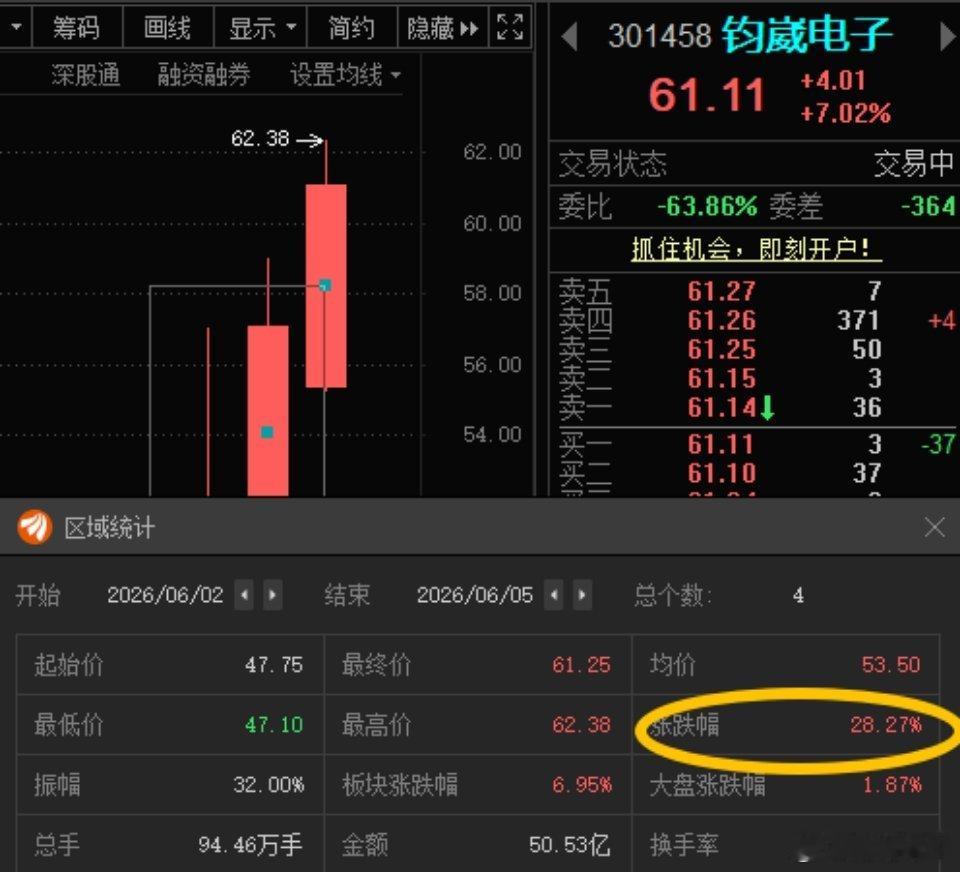The image size is (960, 872).
Task: Move end date forward one day
Action: click(582, 595)
